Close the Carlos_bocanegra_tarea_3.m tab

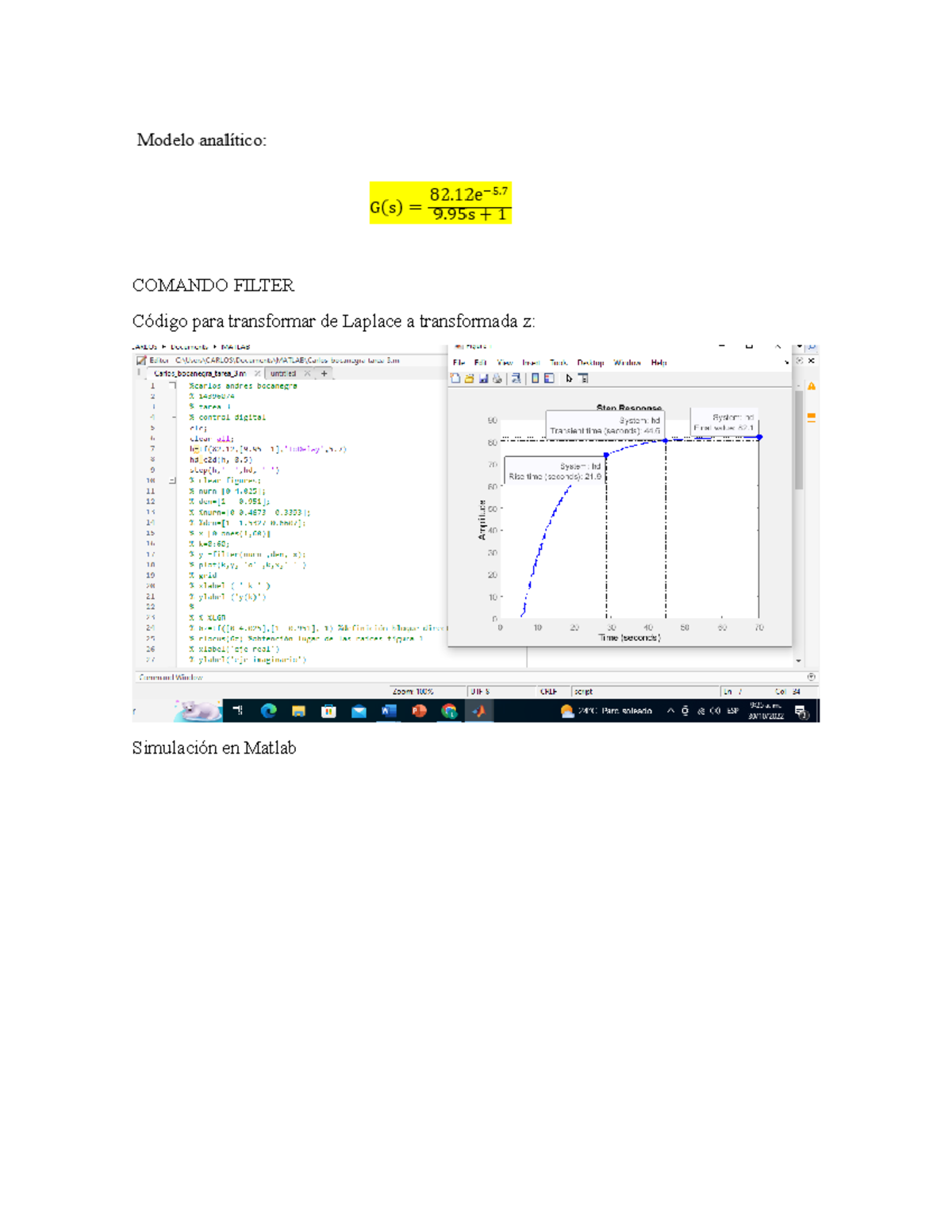pos(257,374)
